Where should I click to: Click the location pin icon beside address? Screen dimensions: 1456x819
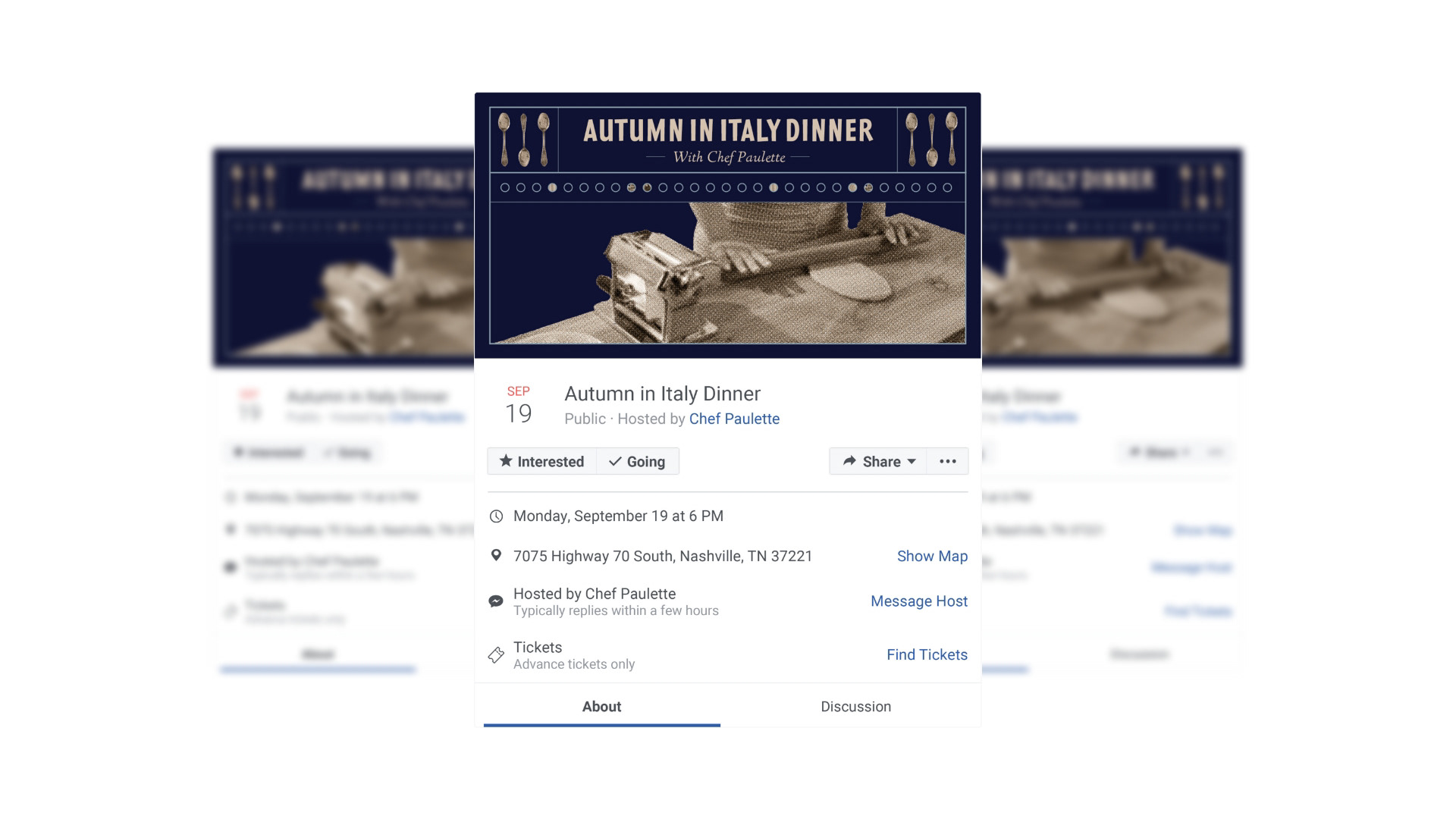496,555
